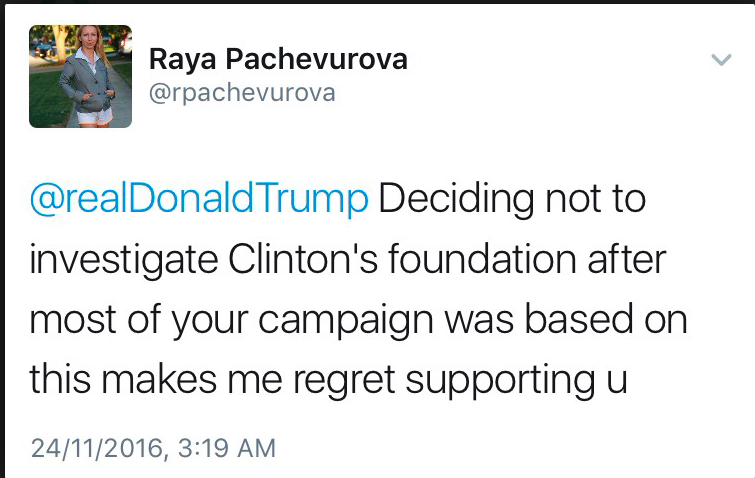The width and height of the screenshot is (755, 478).
Task: Select the 3:19 AM time text
Action: coord(225,447)
